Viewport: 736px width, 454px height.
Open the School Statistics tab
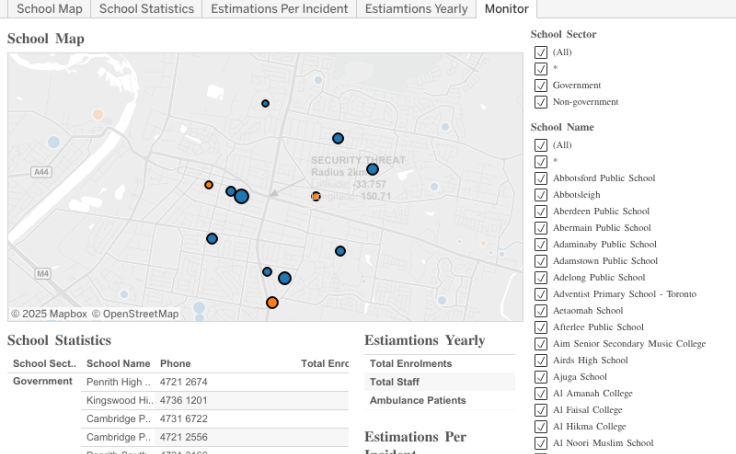point(146,9)
